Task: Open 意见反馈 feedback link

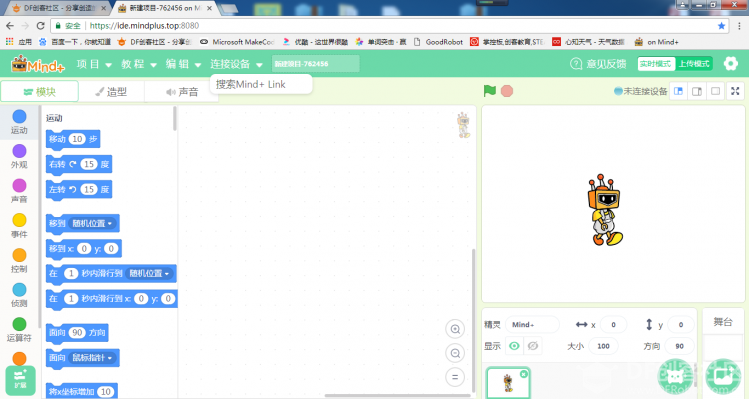Action: pos(598,64)
